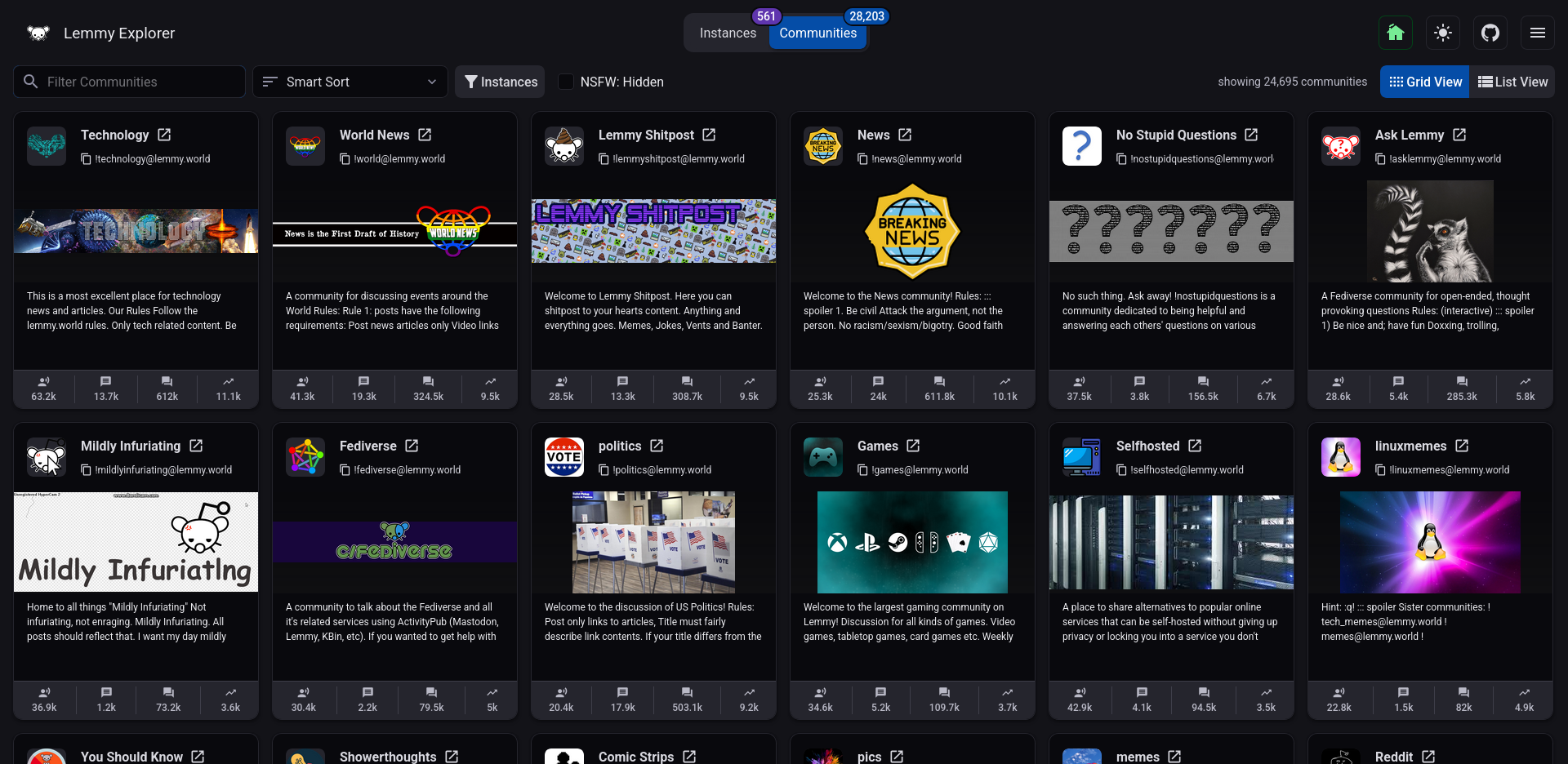Viewport: 1568px width, 764px height.
Task: Click the green home icon button
Action: coord(1396,33)
